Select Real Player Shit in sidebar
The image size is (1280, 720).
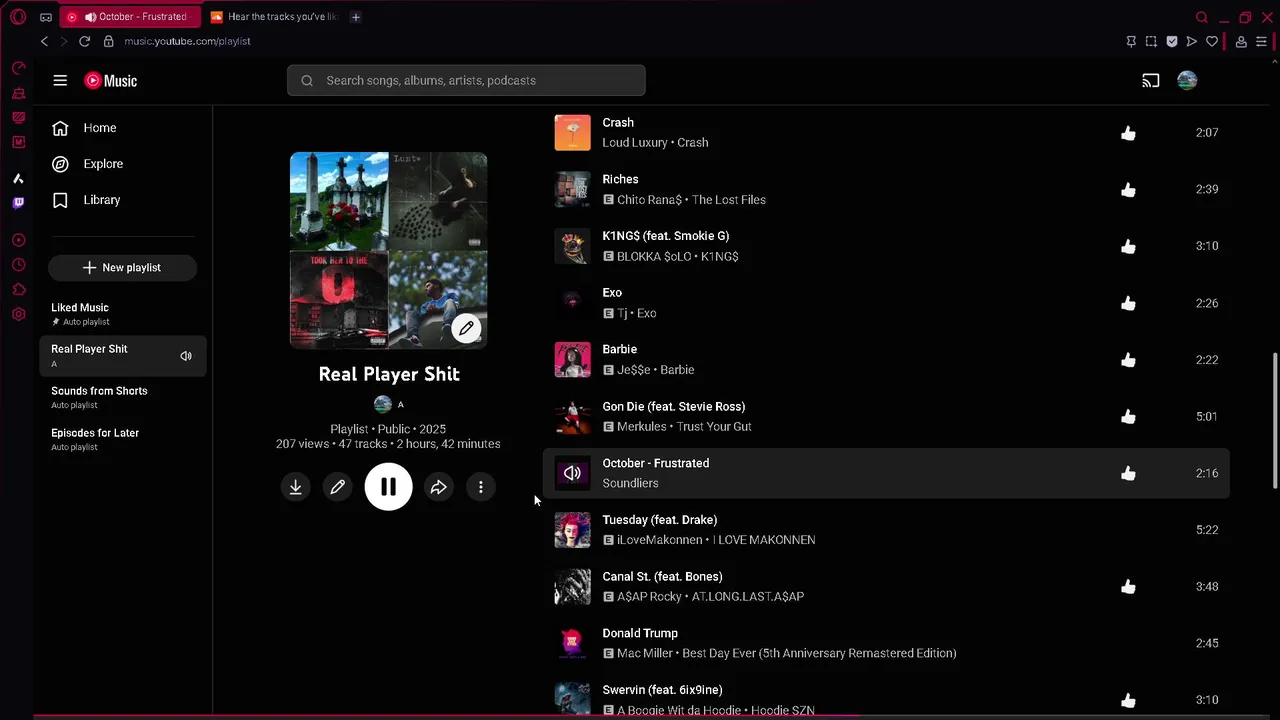pyautogui.click(x=123, y=356)
